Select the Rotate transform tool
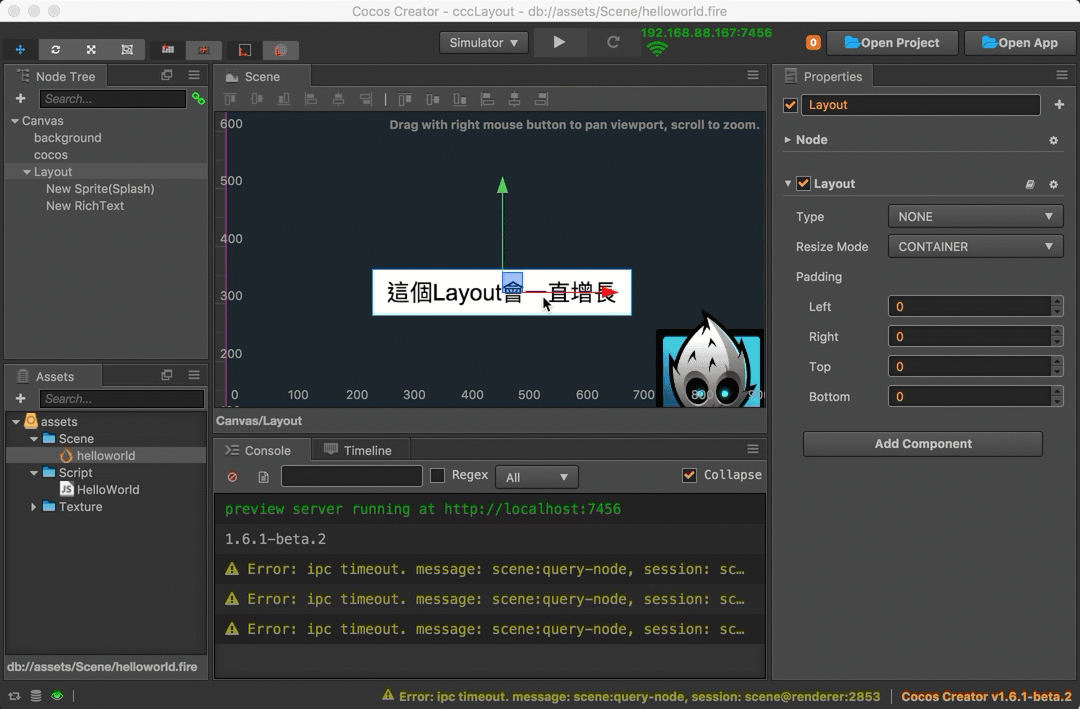The height and width of the screenshot is (709, 1080). pyautogui.click(x=56, y=50)
